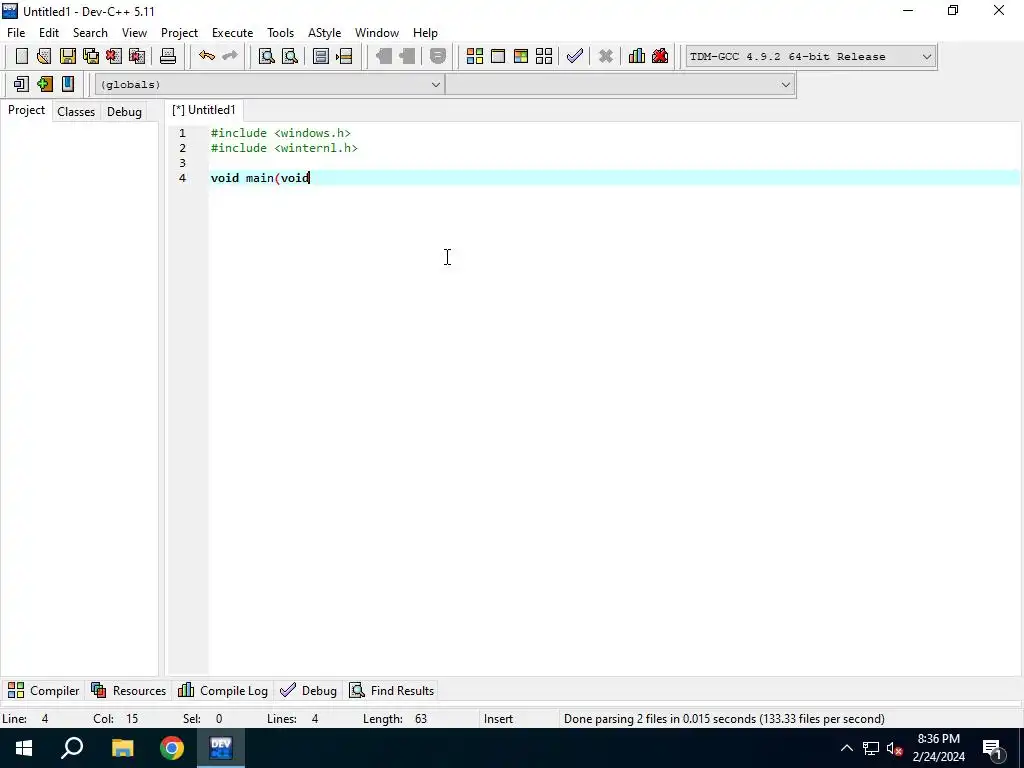Open the Search menu
The image size is (1024, 768).
pyautogui.click(x=90, y=33)
